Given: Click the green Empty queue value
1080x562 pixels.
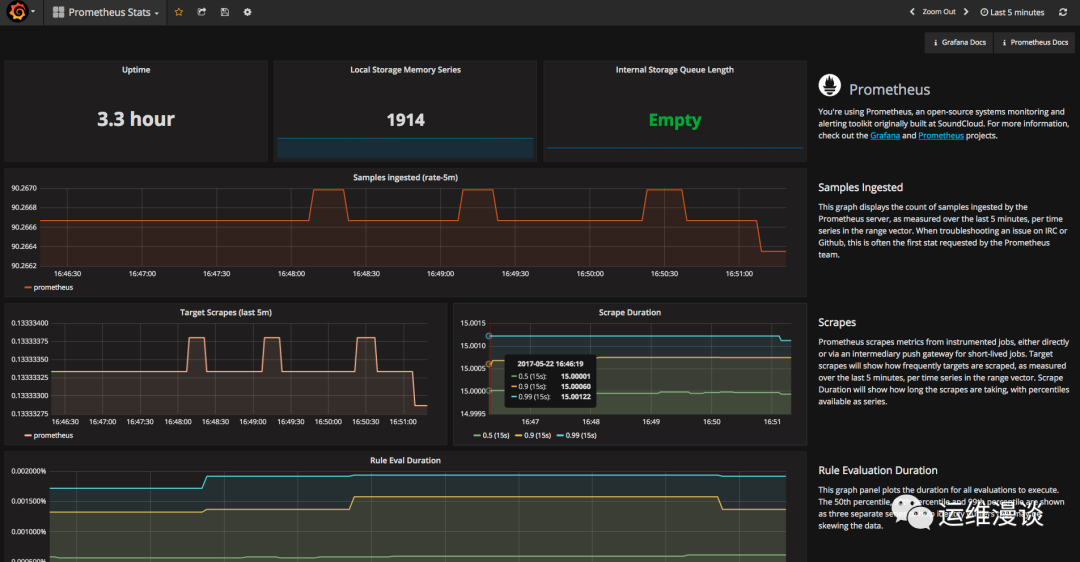Looking at the screenshot, I should click(674, 121).
